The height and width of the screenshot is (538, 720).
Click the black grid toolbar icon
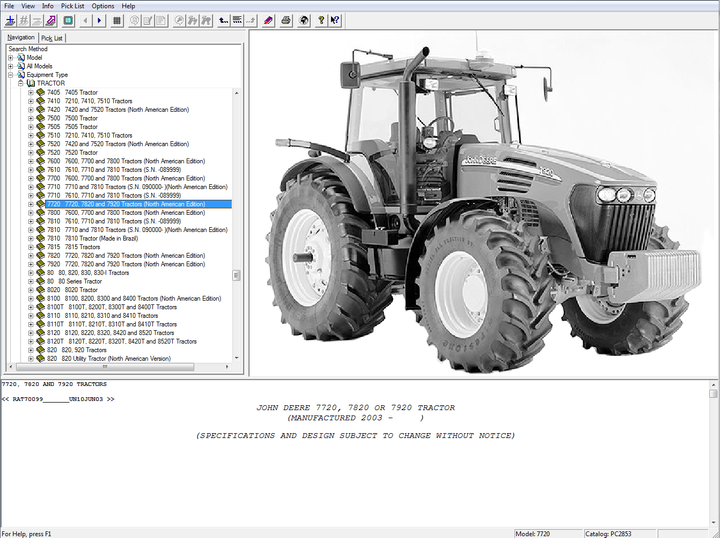117,20
